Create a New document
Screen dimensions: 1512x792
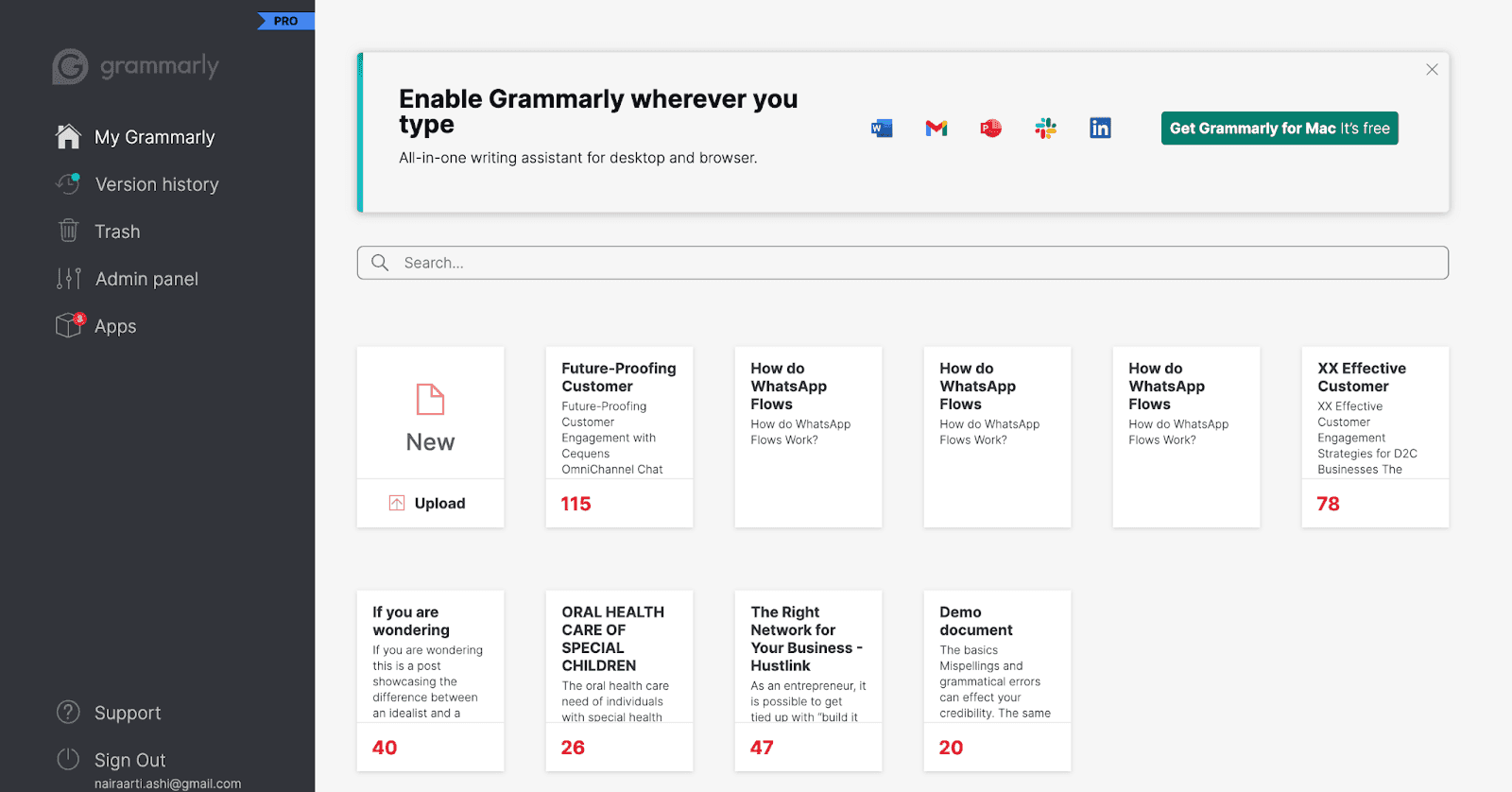coord(430,413)
